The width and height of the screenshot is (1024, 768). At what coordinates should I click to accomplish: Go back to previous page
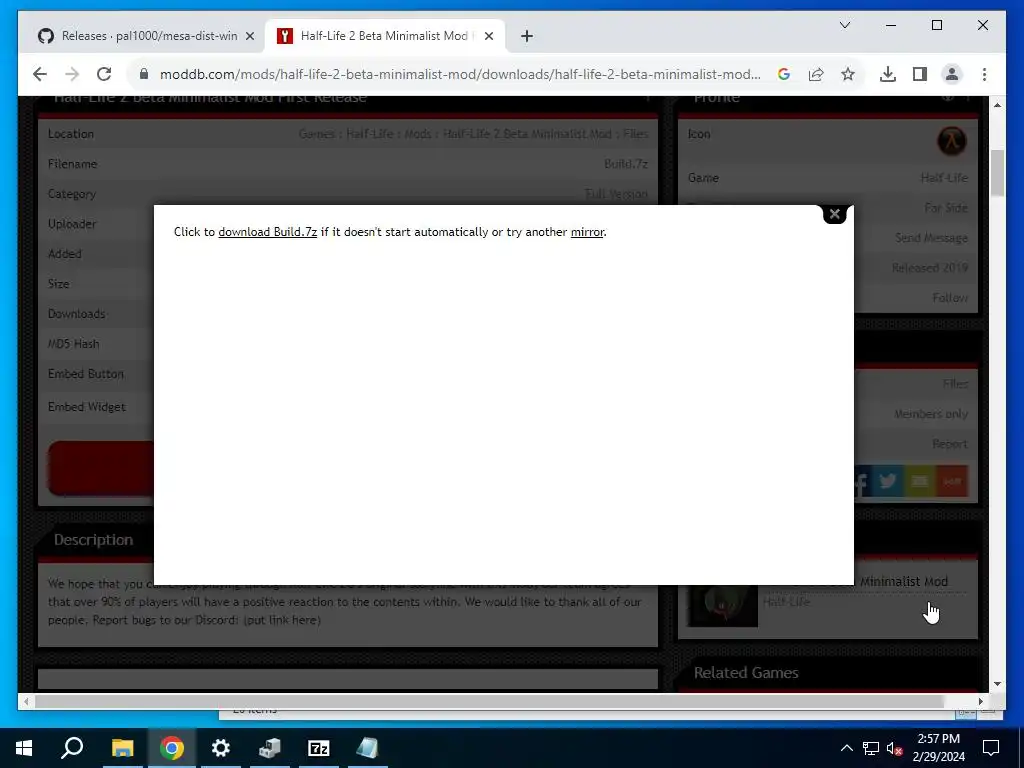point(40,74)
